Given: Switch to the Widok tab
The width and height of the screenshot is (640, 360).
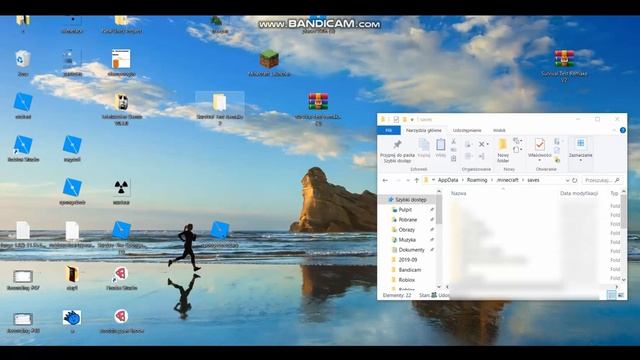Looking at the screenshot, I should tap(499, 130).
